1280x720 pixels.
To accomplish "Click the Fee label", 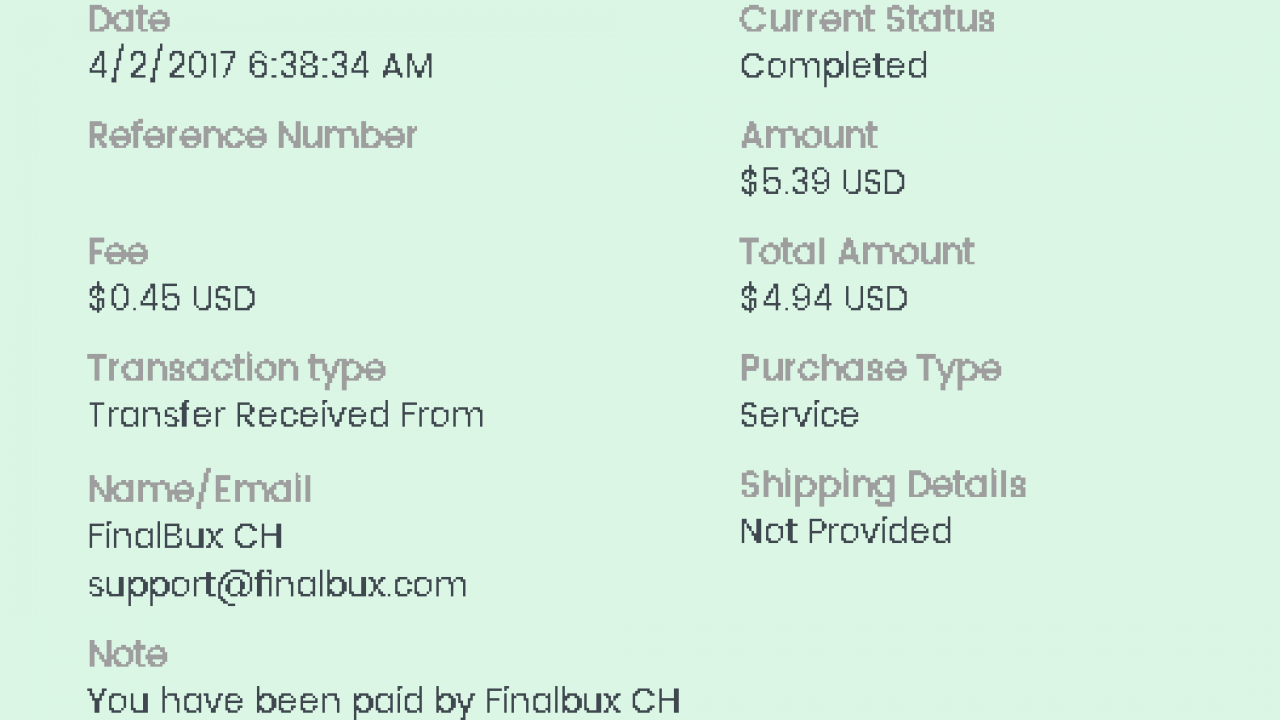I will click(118, 252).
